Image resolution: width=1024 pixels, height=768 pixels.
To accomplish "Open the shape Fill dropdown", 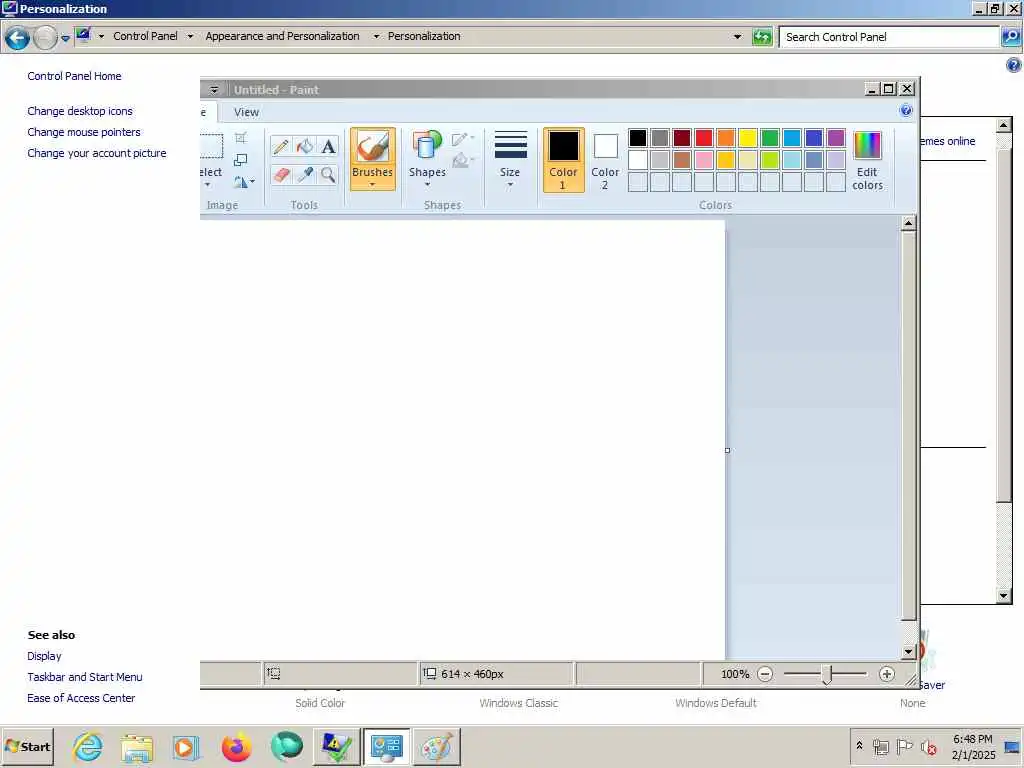I will click(x=472, y=159).
